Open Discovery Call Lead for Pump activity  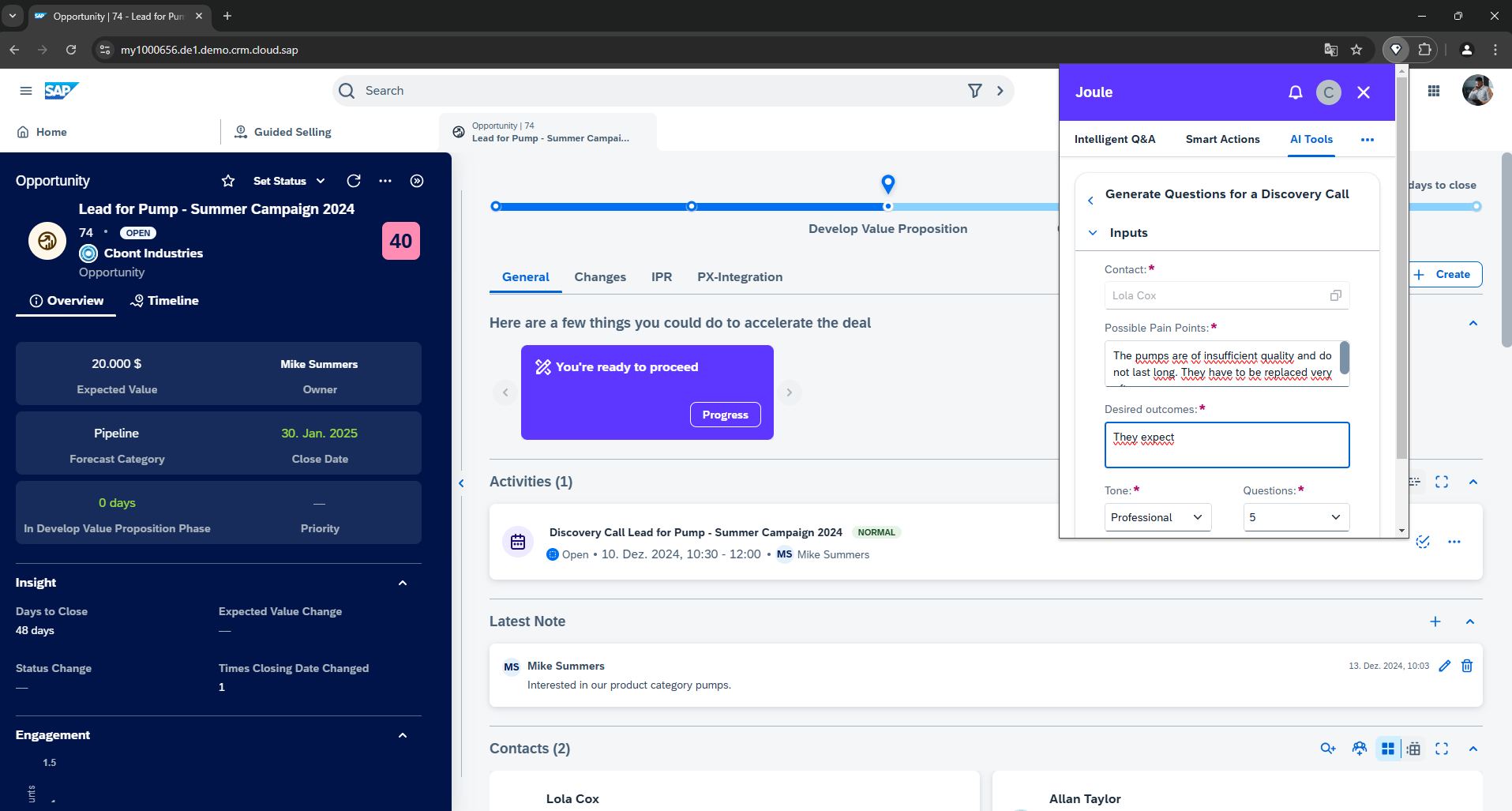point(696,532)
